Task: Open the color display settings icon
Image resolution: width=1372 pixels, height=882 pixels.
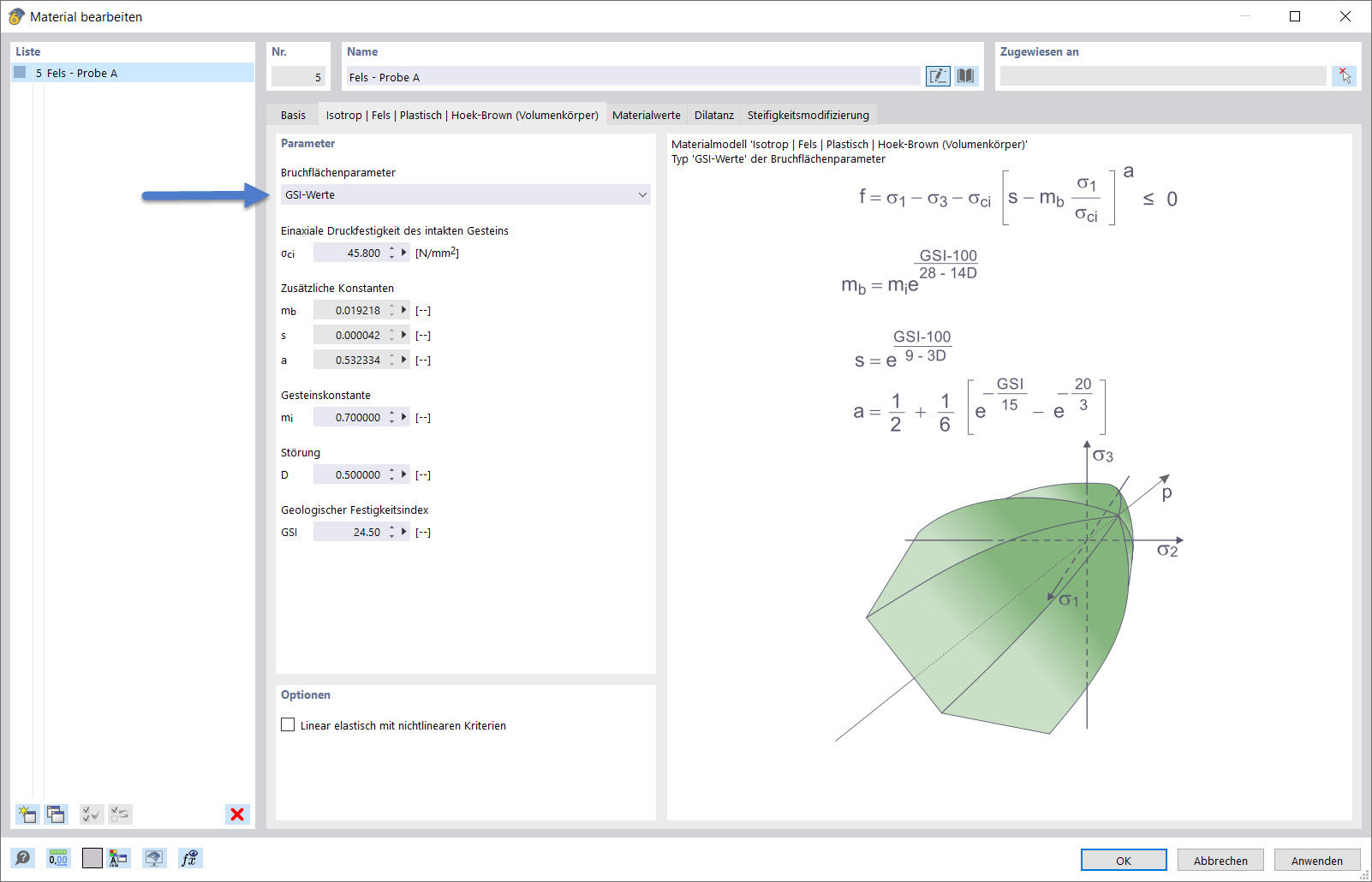Action: [118, 858]
